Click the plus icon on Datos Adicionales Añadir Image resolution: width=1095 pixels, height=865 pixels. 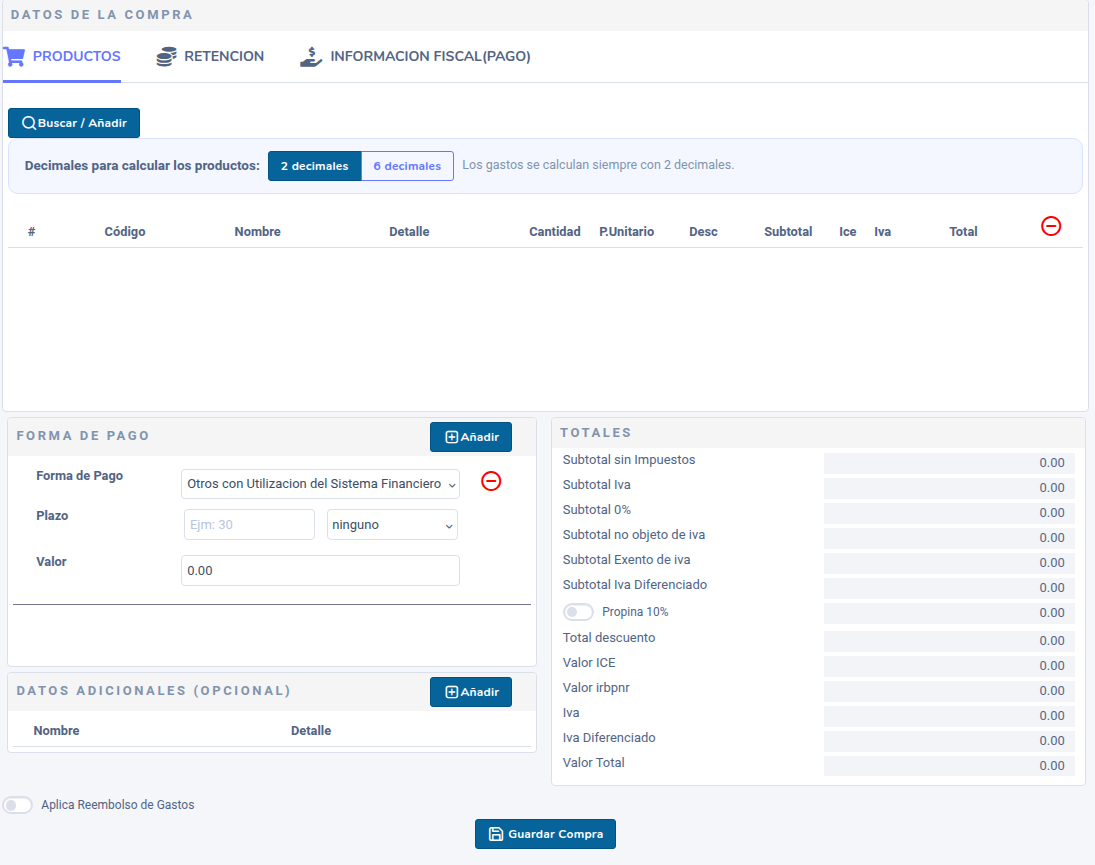point(452,692)
